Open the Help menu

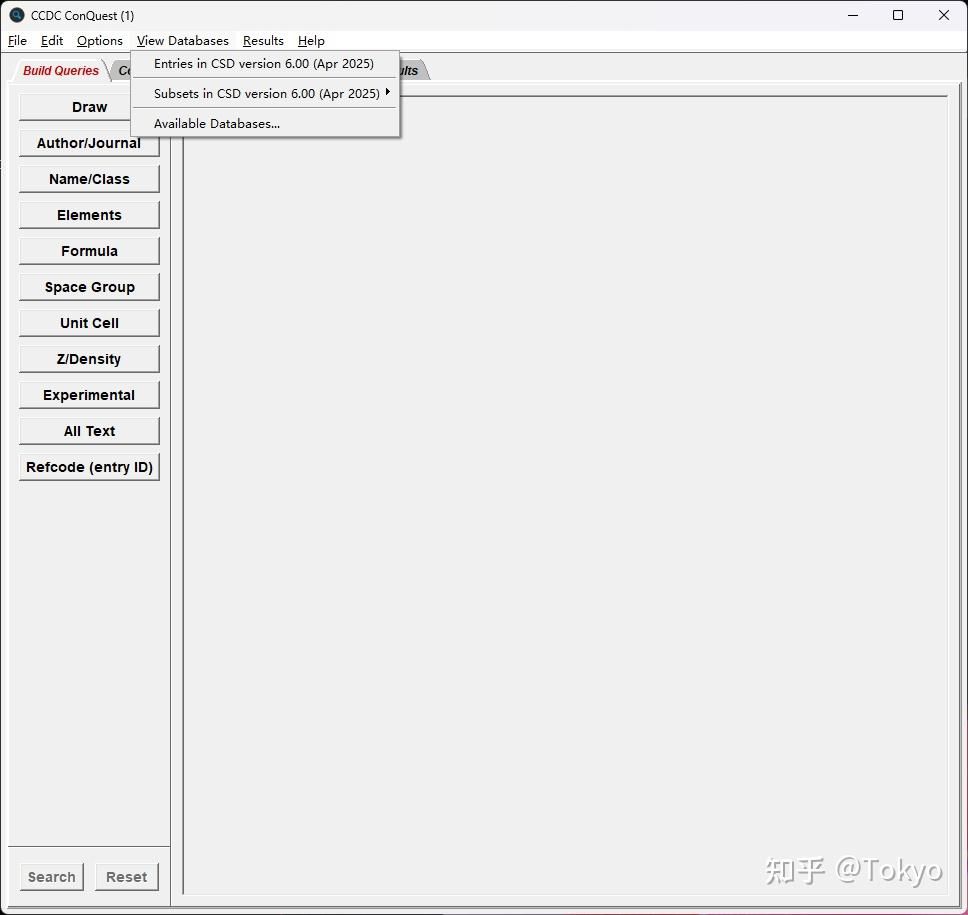click(x=311, y=41)
